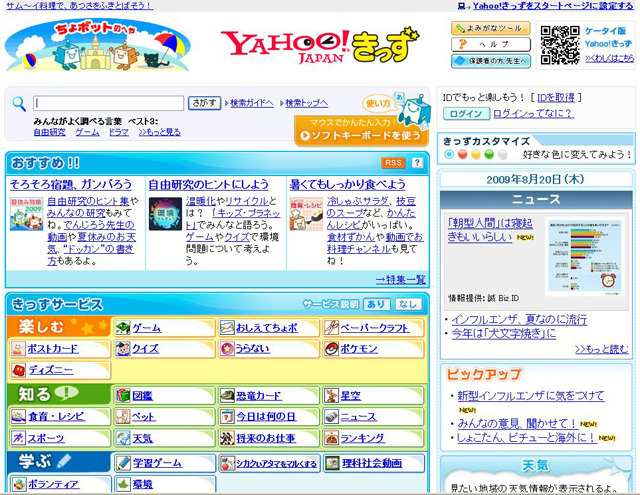This screenshot has height=495, width=640.
Task: Open インフルエンザ、夏なのに流行 news link
Action: pyautogui.click(x=519, y=320)
